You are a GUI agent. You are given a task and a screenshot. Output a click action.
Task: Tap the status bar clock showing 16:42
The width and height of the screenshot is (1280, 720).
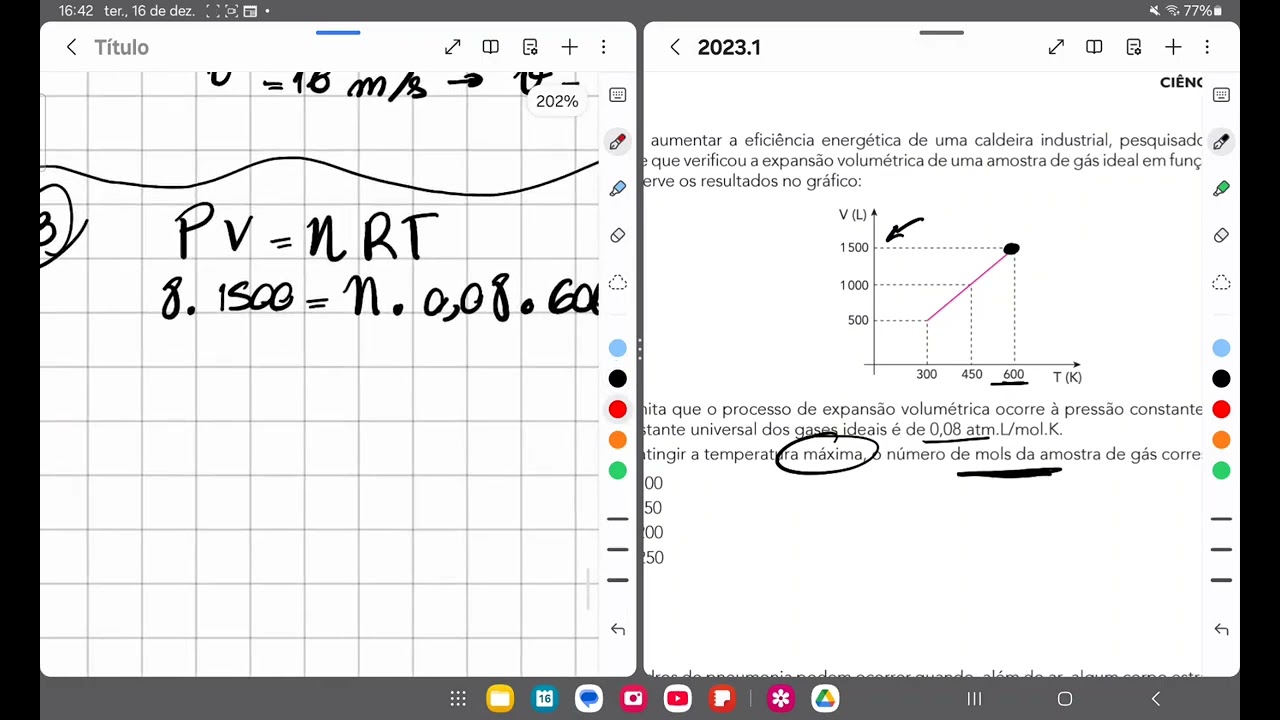click(76, 11)
